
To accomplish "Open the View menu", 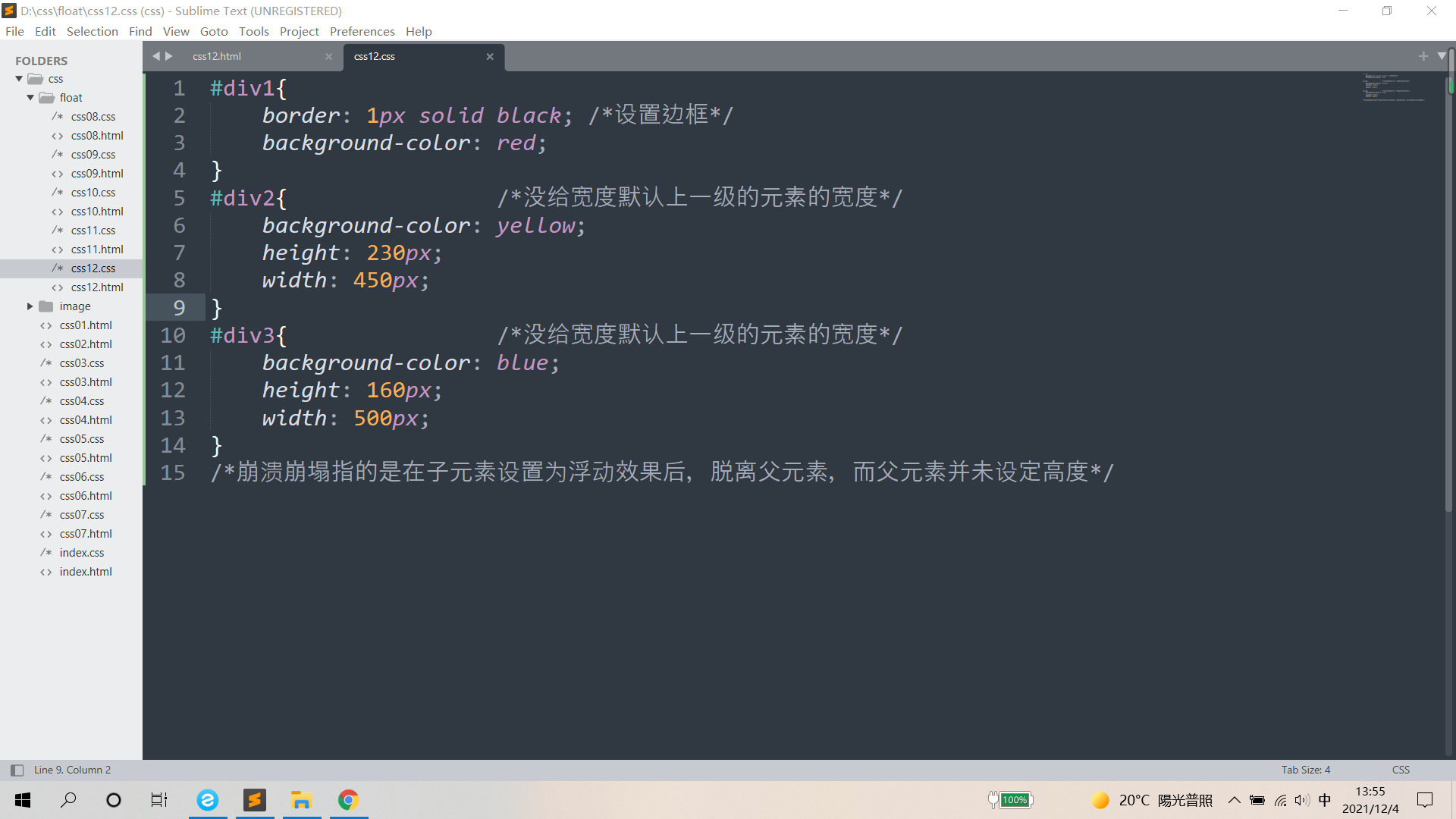I will (176, 31).
